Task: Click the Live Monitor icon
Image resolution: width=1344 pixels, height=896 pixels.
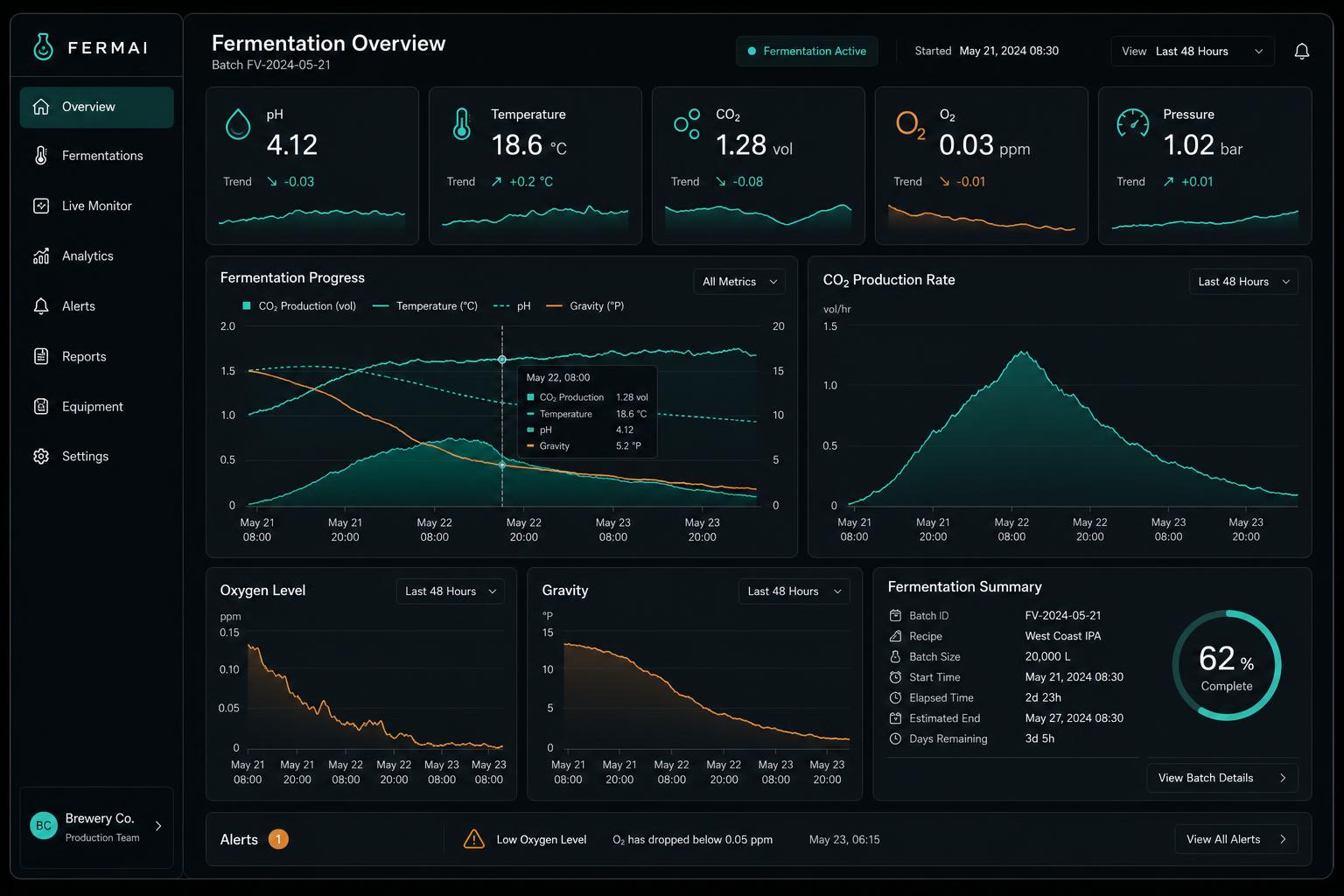Action: [x=41, y=206]
